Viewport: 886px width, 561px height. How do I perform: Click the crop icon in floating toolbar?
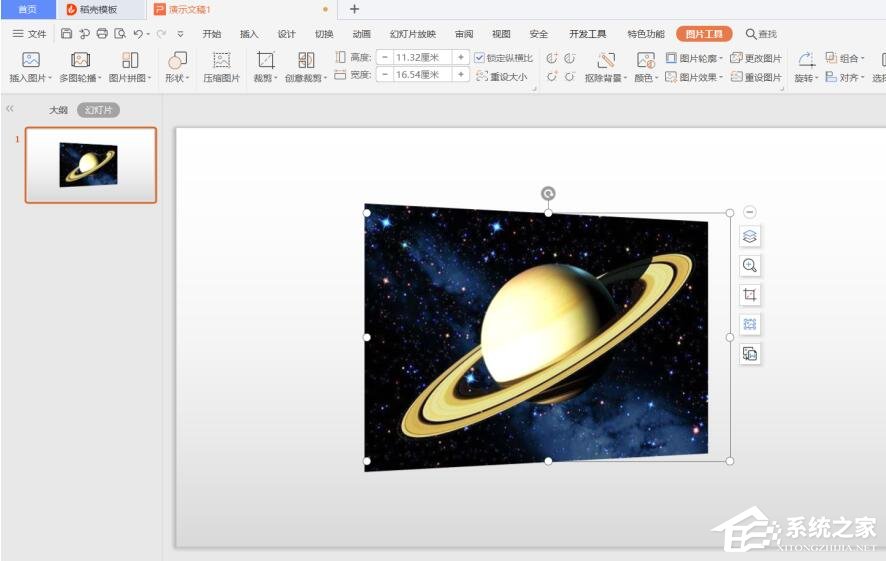point(750,295)
